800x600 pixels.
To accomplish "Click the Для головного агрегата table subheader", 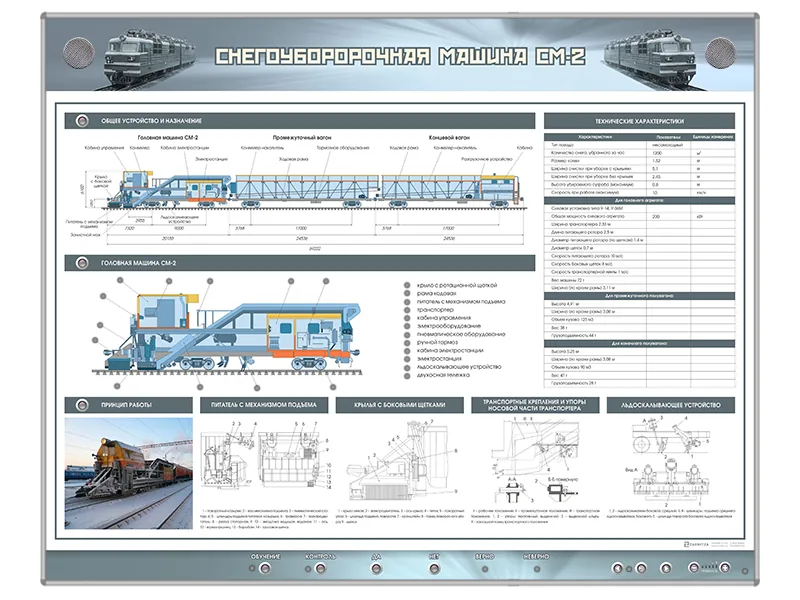I will click(639, 201).
